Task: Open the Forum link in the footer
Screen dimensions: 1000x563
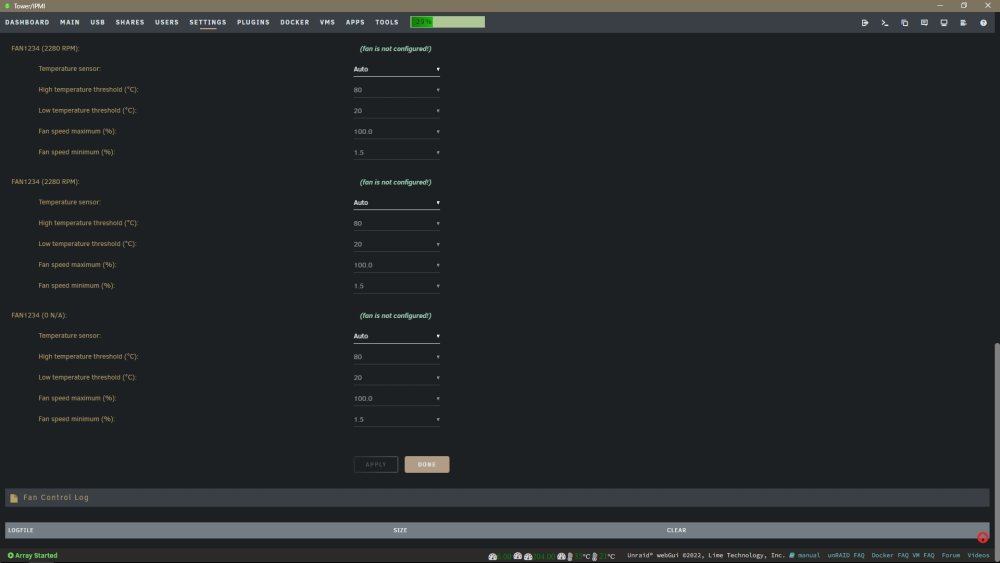Action: (x=950, y=555)
